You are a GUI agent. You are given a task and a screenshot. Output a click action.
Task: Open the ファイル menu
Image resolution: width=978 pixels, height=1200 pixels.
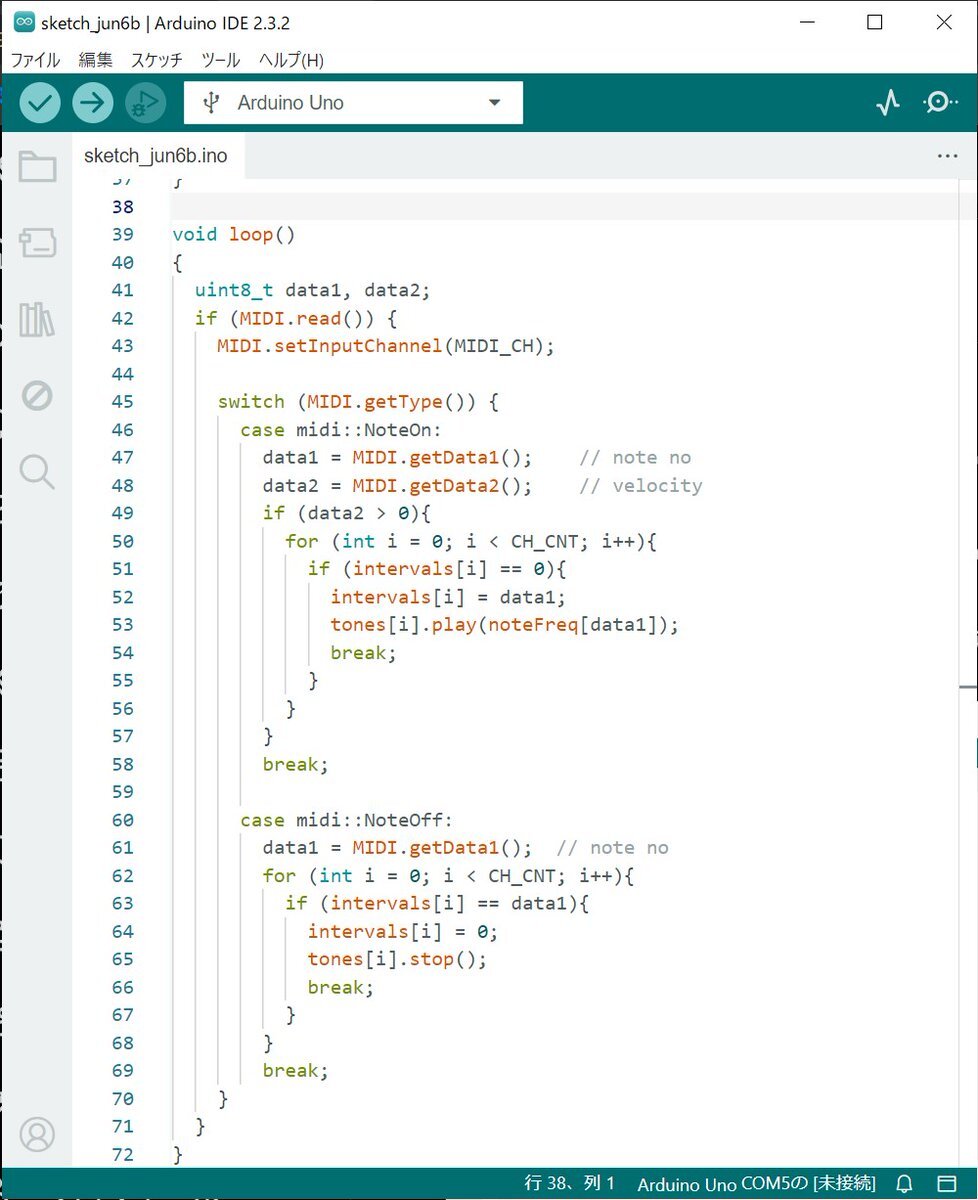[x=35, y=60]
